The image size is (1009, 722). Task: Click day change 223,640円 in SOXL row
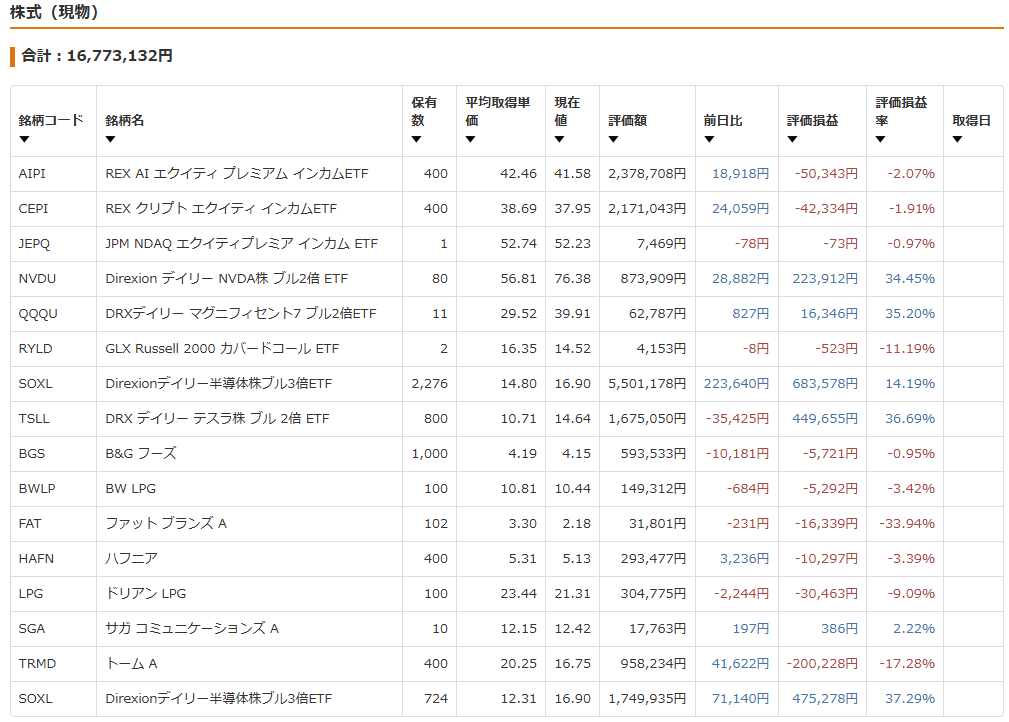pyautogui.click(x=736, y=384)
